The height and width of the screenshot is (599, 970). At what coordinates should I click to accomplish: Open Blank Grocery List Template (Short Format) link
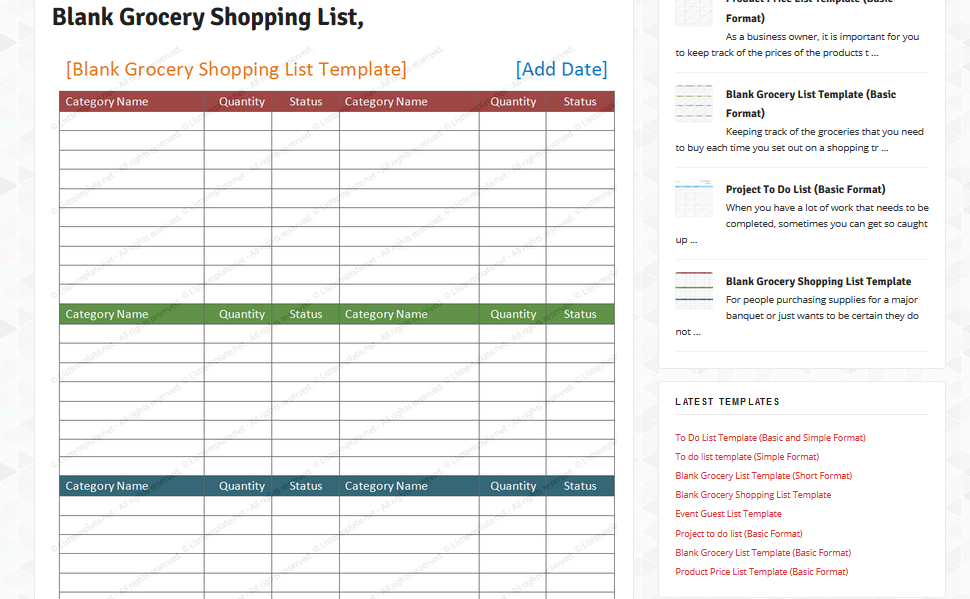[763, 476]
